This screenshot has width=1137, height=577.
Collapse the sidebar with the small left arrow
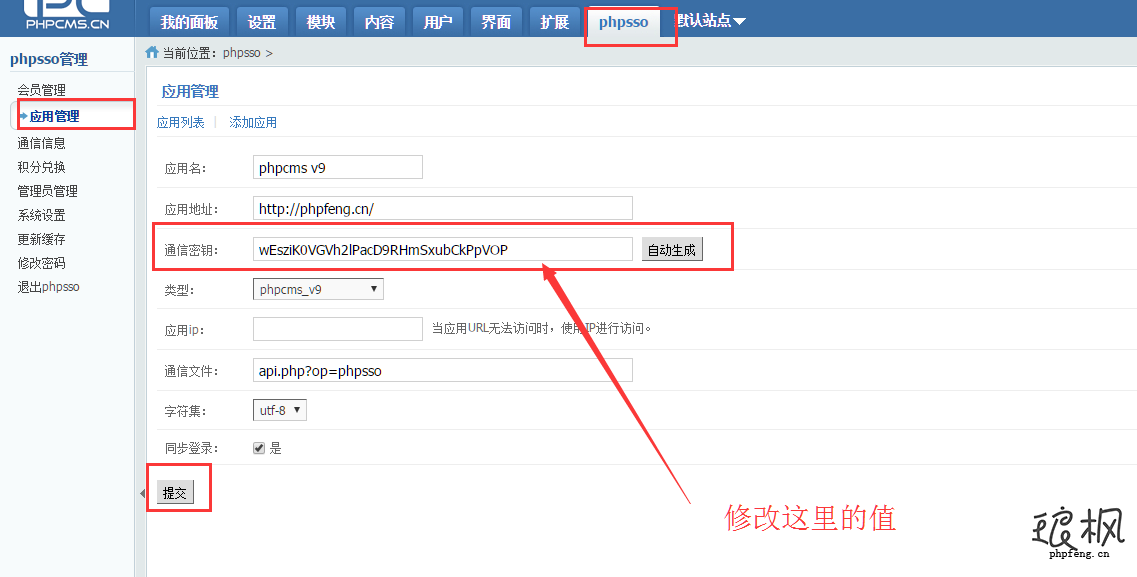pos(142,494)
